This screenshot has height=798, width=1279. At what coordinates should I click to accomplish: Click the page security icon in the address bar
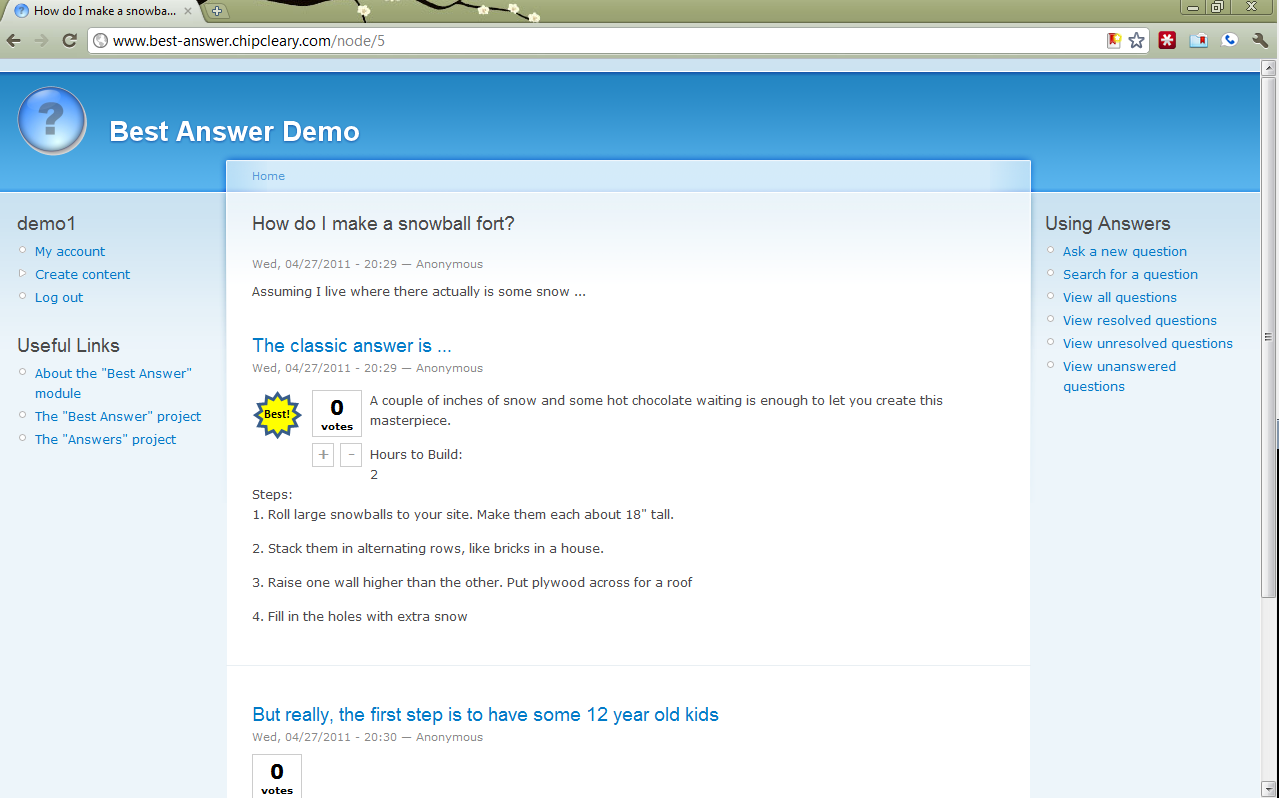[x=100, y=40]
